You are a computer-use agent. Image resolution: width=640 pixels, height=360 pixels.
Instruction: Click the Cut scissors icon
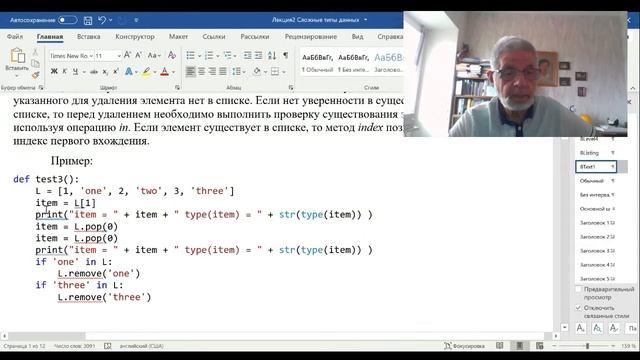point(36,53)
